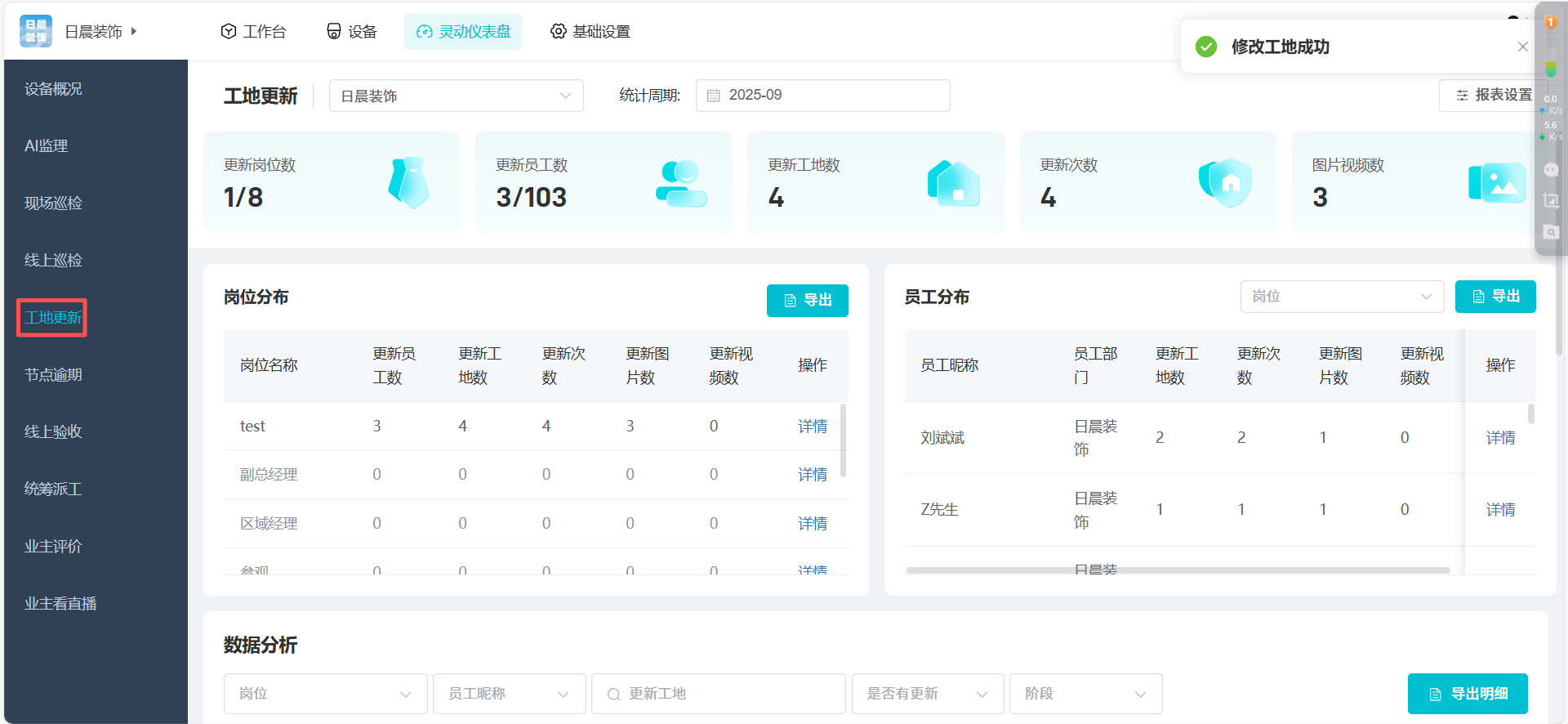Go to 现场巡检 sidebar item

click(x=53, y=203)
